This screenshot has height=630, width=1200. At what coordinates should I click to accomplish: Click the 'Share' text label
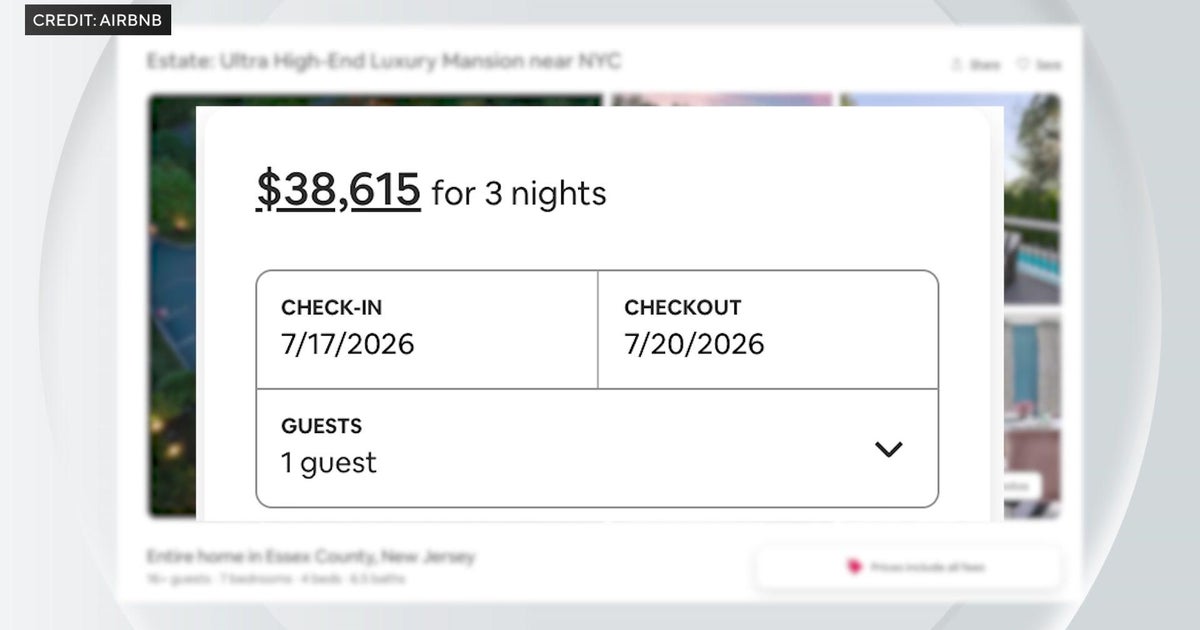(985, 65)
